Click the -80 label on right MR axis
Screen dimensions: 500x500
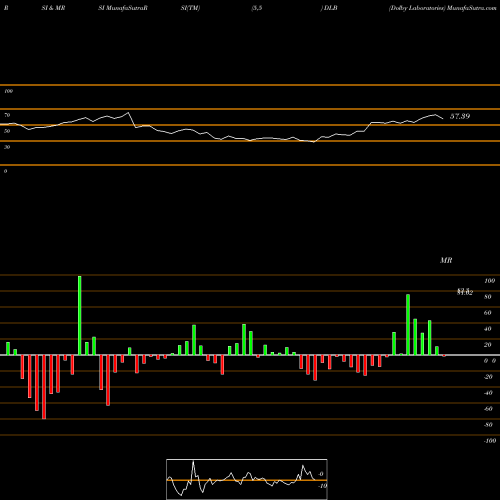(488, 425)
